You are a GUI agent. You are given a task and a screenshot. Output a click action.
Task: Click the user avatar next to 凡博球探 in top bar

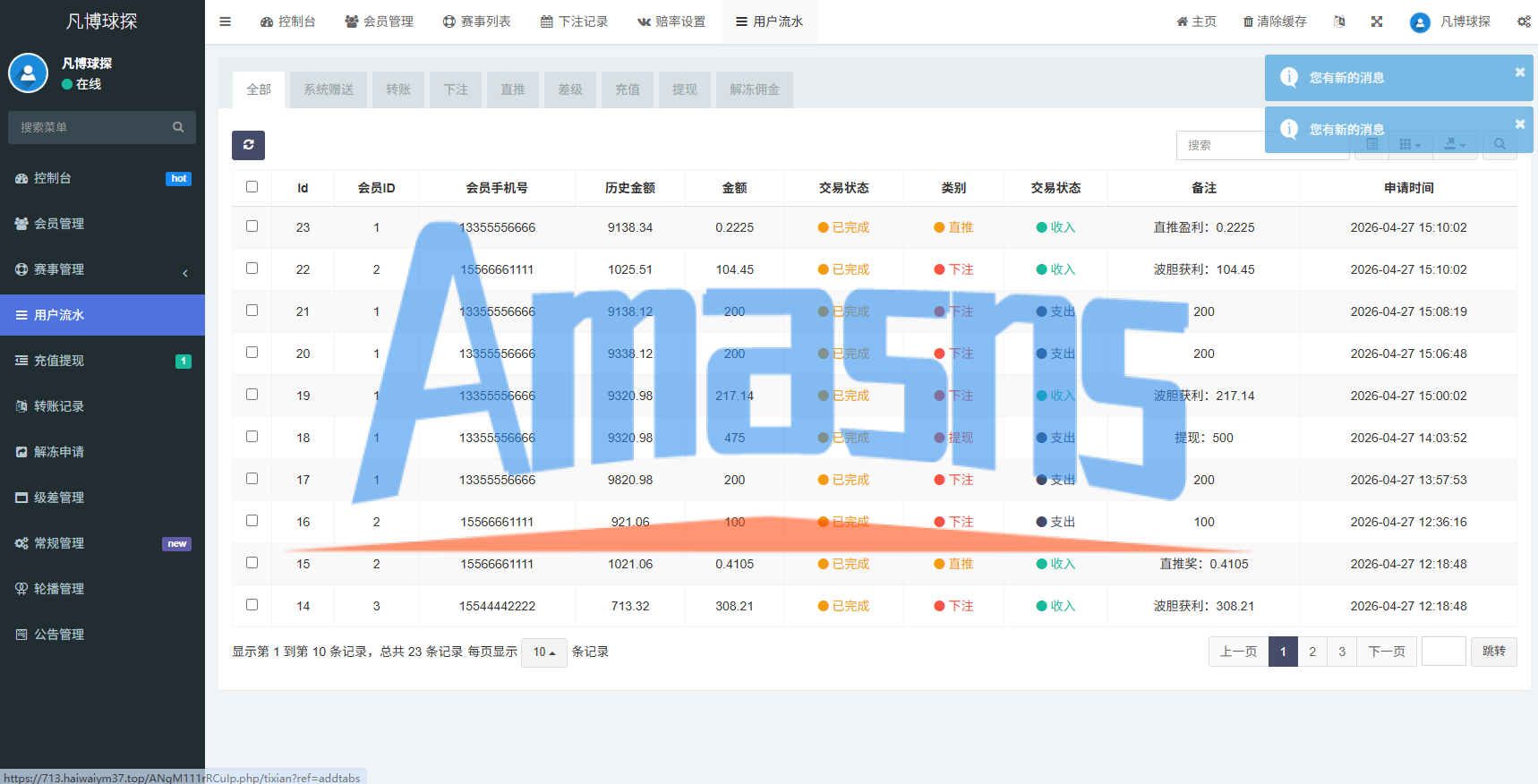click(1420, 22)
